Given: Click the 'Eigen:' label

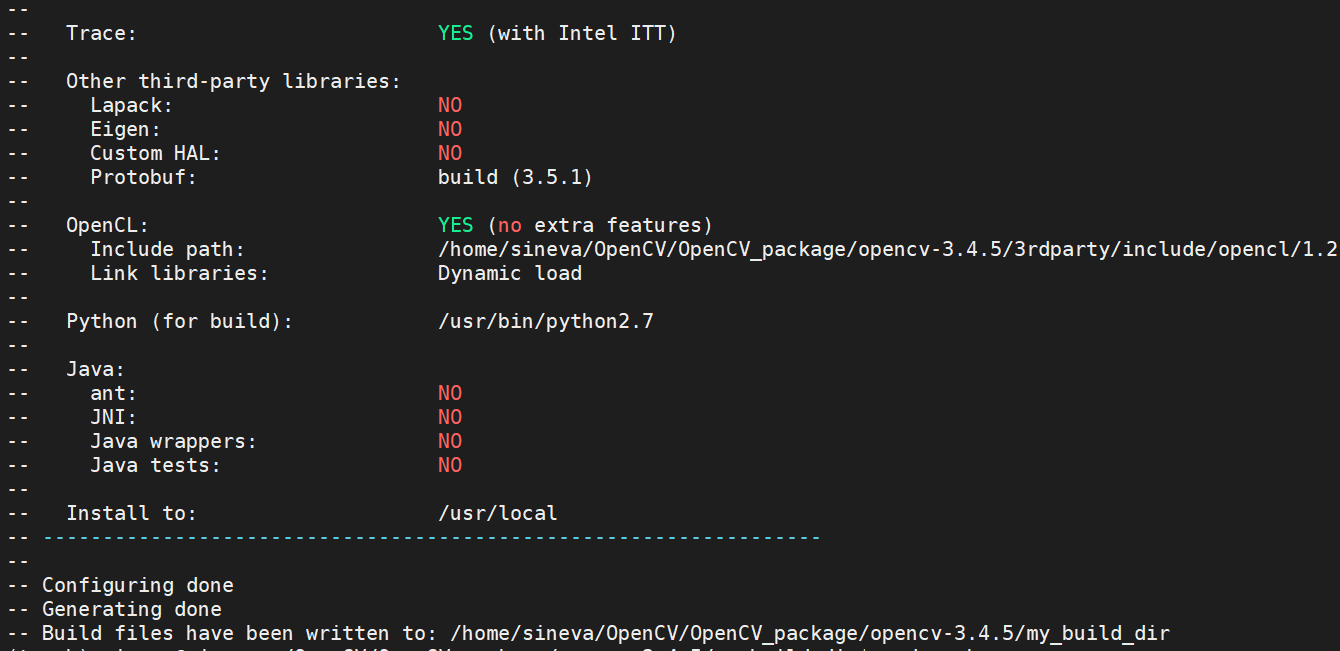Looking at the screenshot, I should point(126,129).
